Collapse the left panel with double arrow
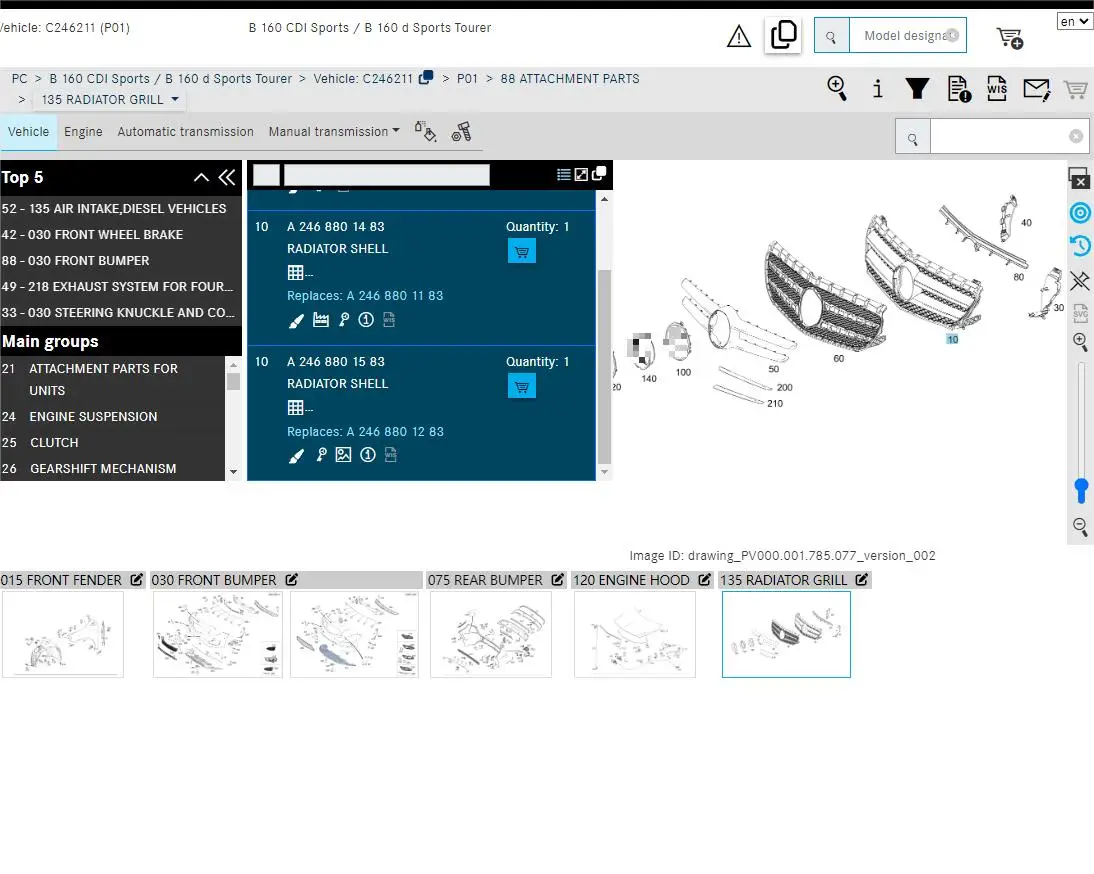 227,178
